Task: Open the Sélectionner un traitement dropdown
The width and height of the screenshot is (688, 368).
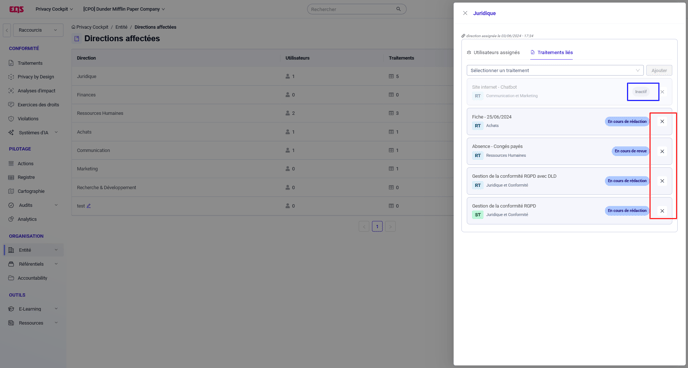Action: pyautogui.click(x=555, y=70)
